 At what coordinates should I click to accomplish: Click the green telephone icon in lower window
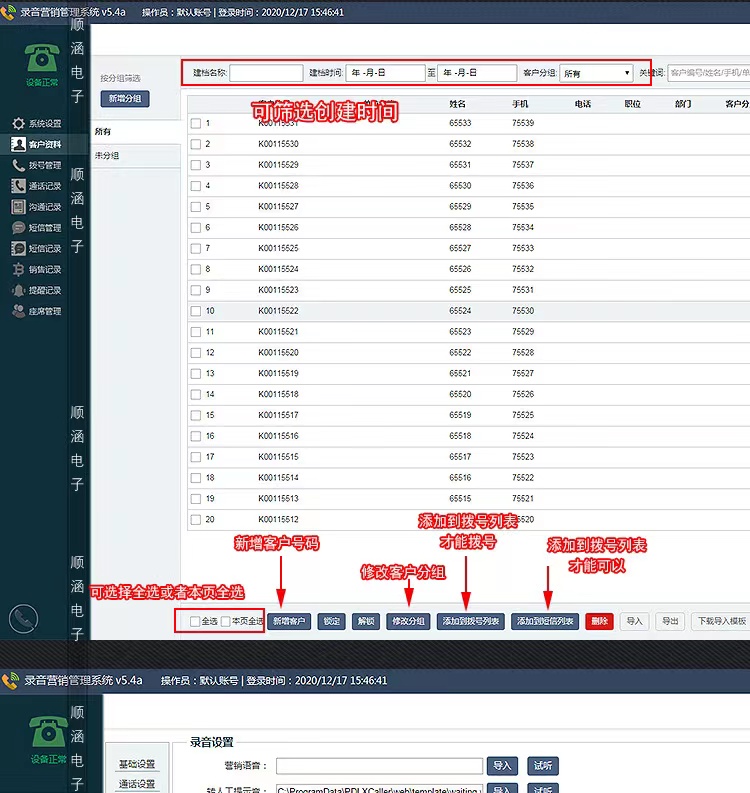[48, 732]
